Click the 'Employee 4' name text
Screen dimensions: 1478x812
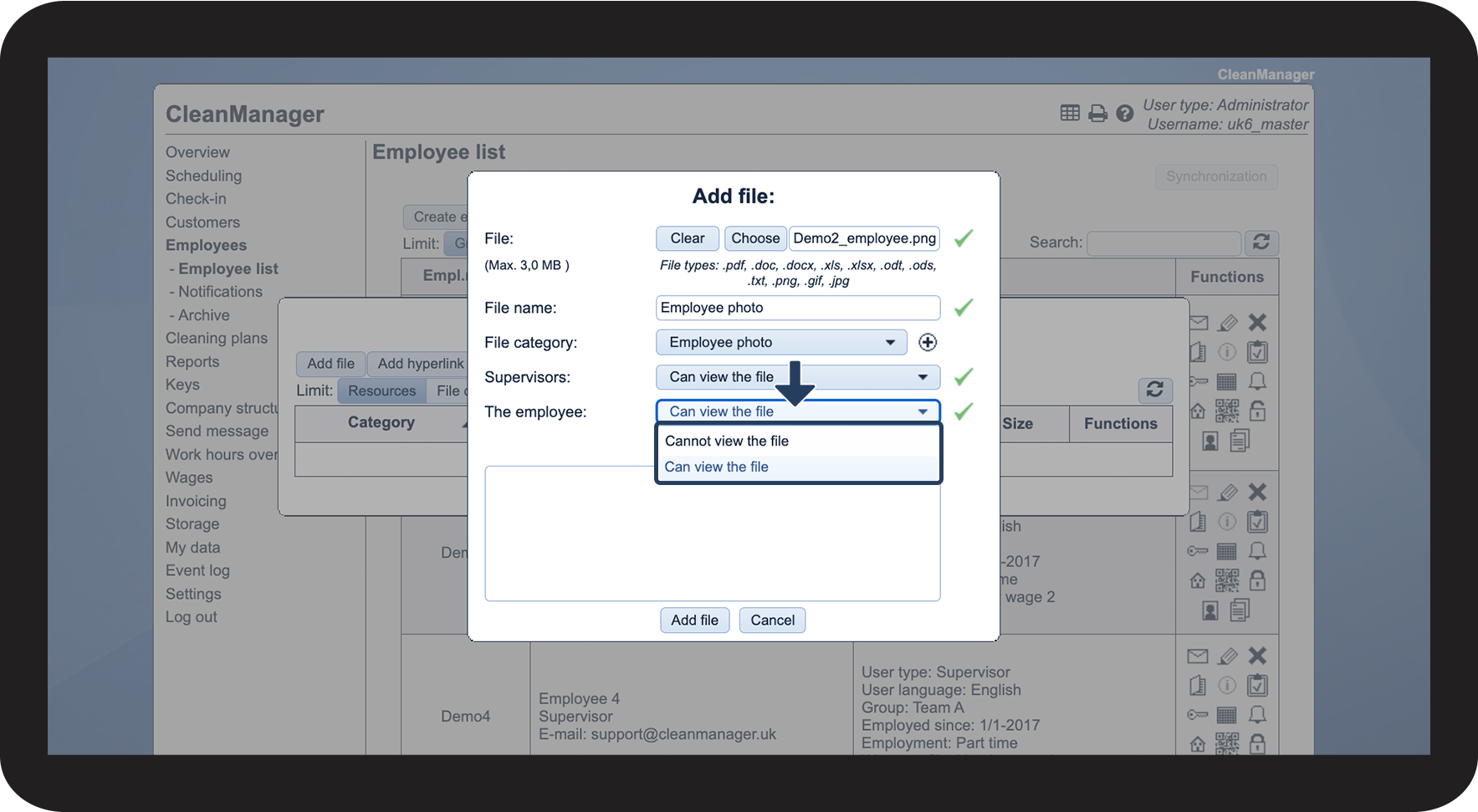point(580,699)
